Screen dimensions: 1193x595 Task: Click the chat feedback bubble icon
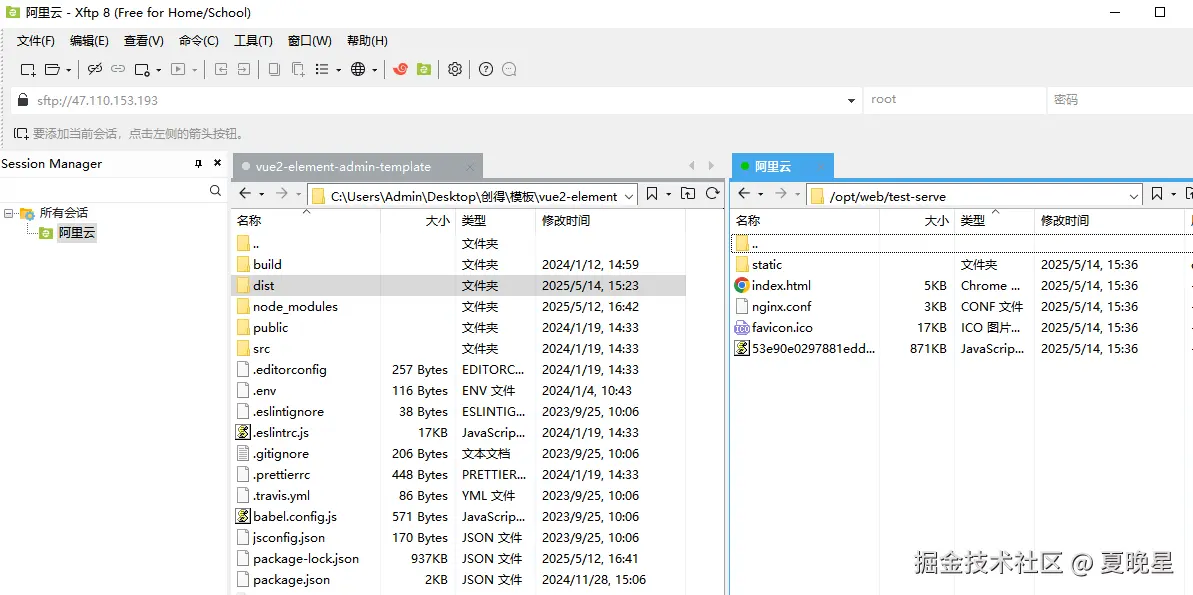point(510,69)
